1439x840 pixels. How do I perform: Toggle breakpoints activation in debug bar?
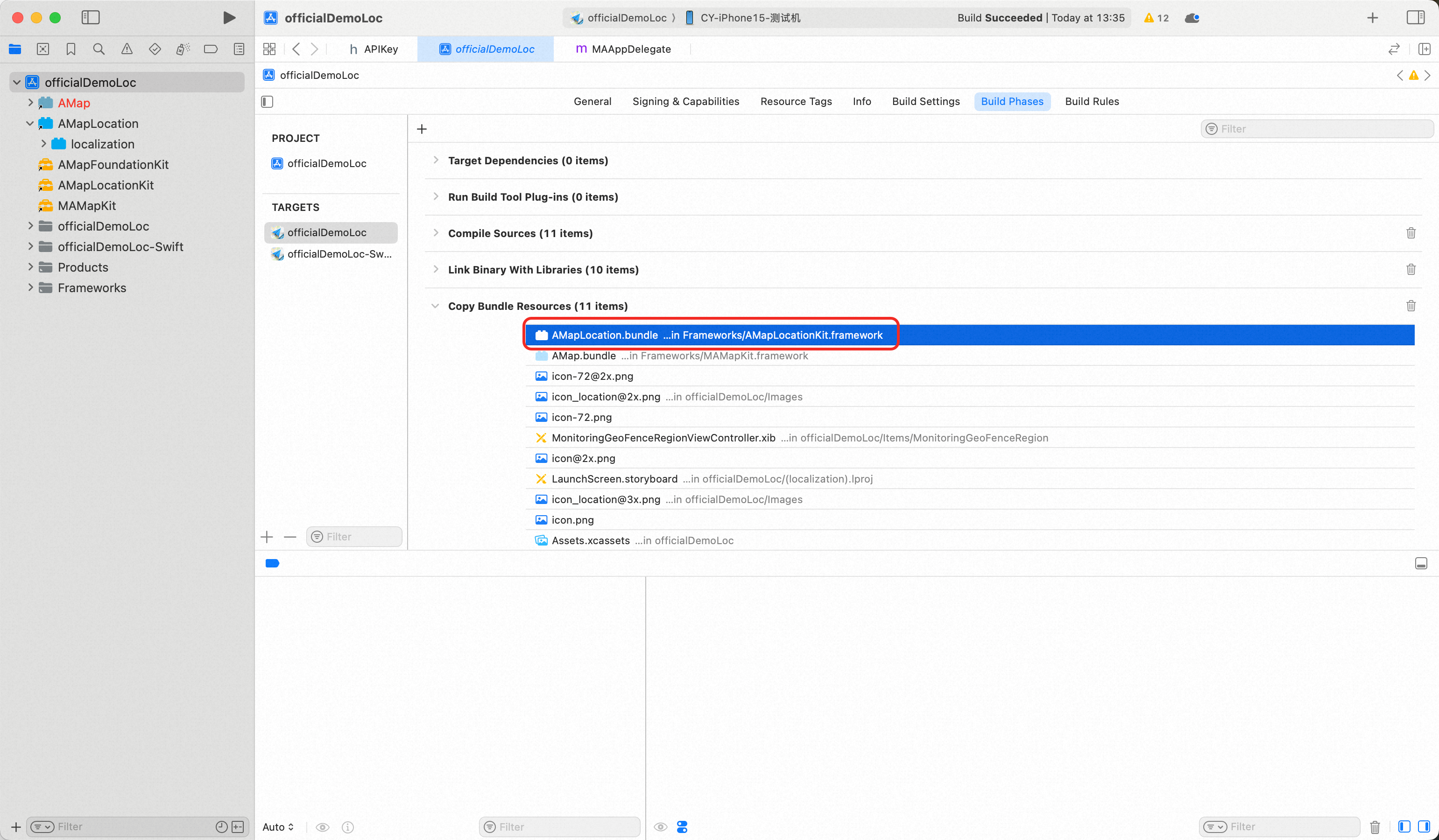272,563
